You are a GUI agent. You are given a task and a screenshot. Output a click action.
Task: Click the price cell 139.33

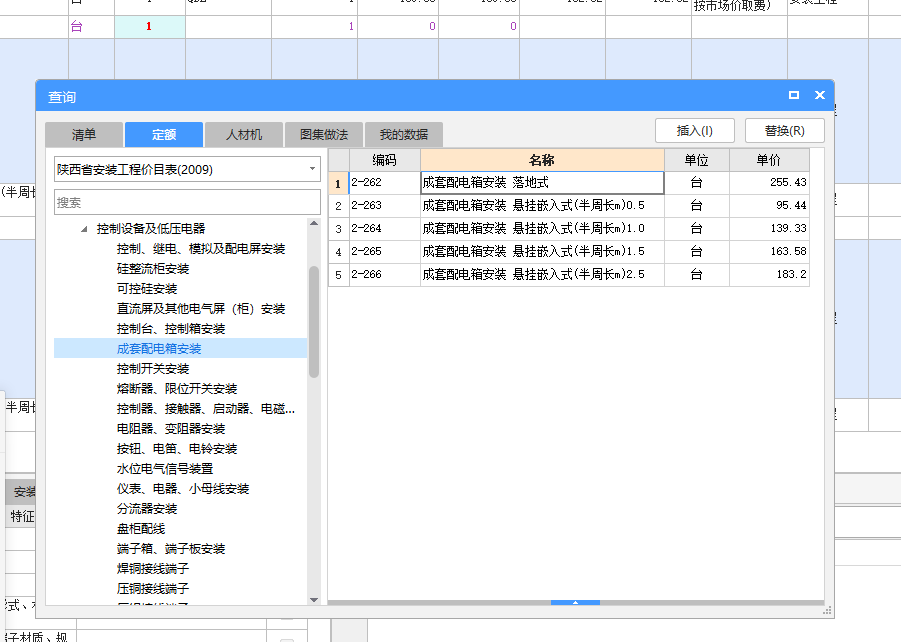click(x=769, y=229)
